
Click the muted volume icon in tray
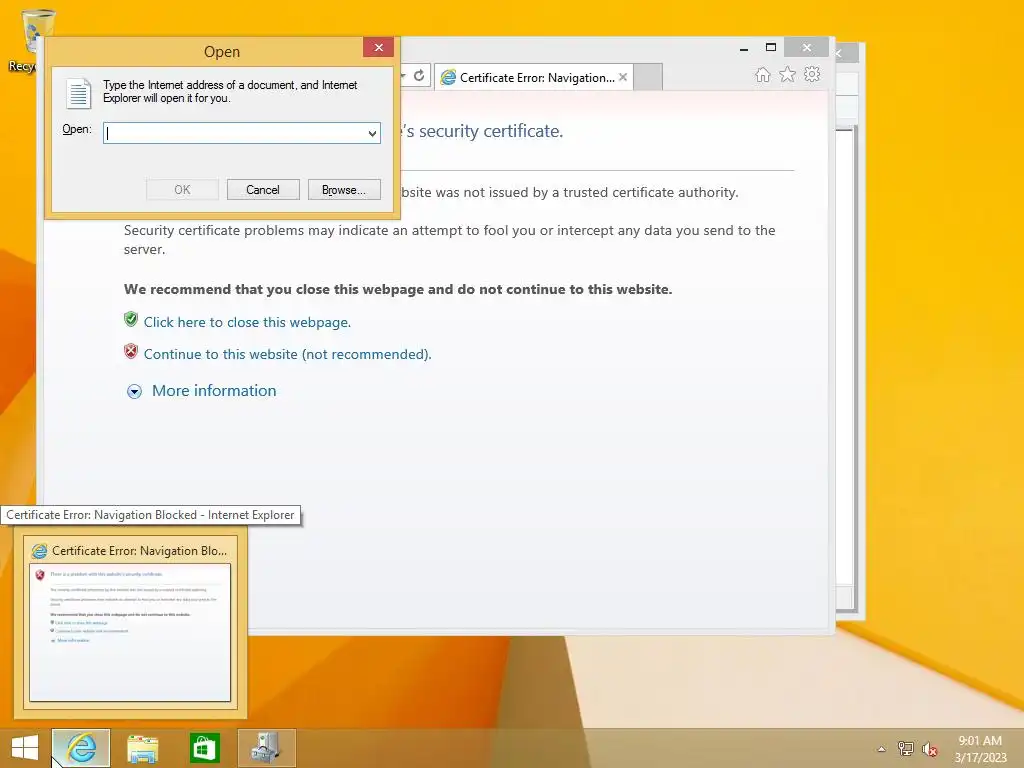coord(930,749)
